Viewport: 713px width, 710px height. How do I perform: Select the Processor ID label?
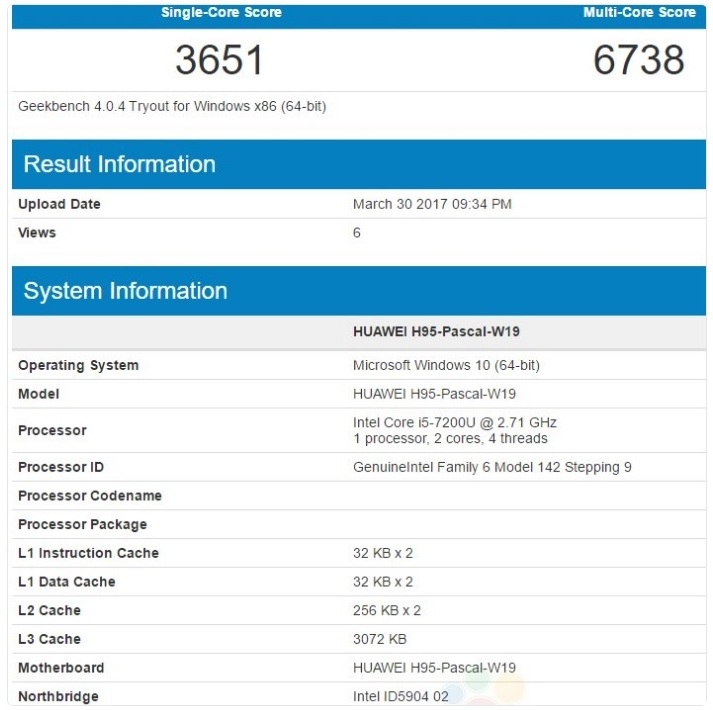coord(61,467)
